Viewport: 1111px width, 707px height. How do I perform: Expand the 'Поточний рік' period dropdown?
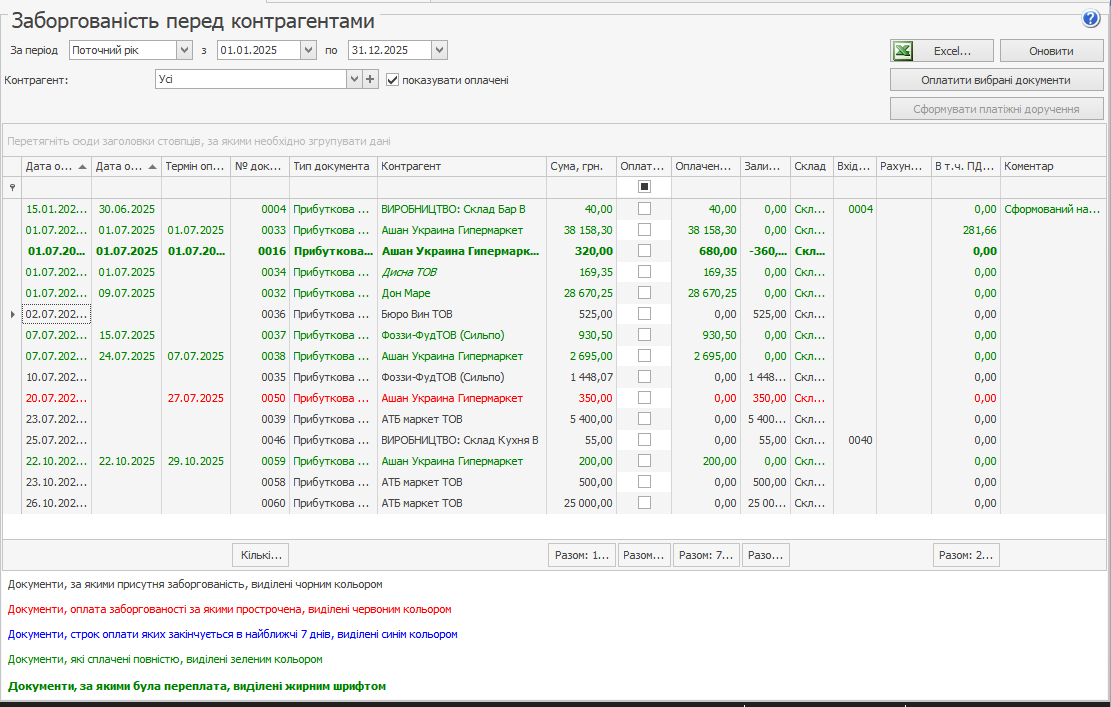coord(183,50)
